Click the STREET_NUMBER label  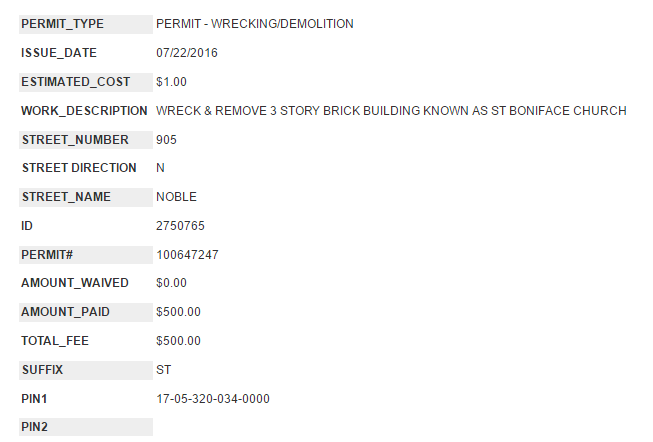(75, 139)
